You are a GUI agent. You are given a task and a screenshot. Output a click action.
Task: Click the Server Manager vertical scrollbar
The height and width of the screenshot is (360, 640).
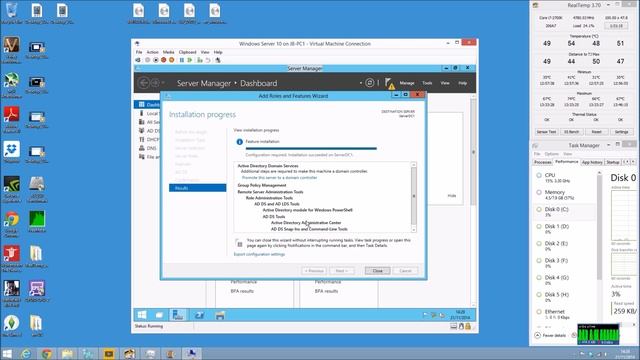[x=473, y=151]
